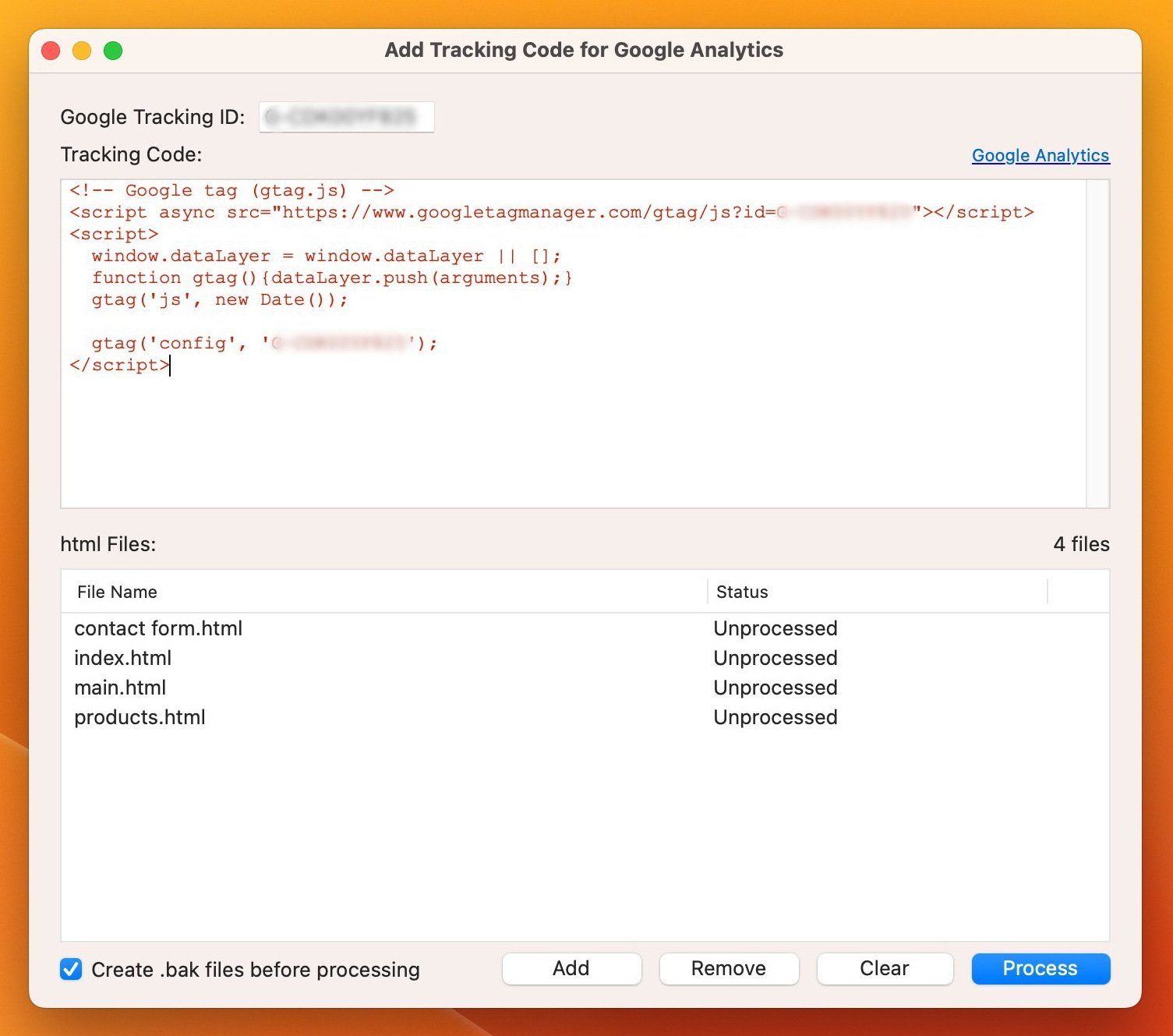Viewport: 1173px width, 1036px height.
Task: Click the Clear button
Action: click(x=885, y=968)
